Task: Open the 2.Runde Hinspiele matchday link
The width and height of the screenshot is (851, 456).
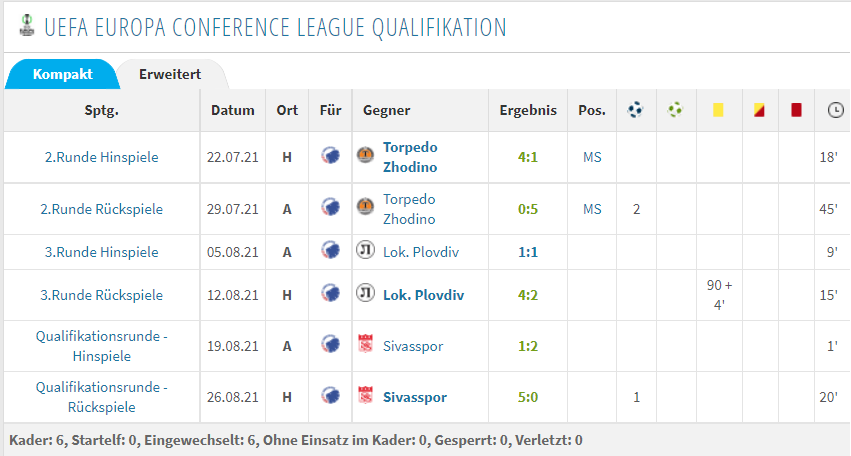Action: [101, 157]
